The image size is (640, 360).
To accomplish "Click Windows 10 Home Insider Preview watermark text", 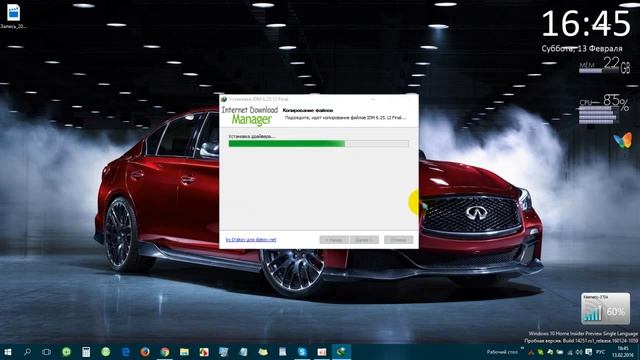I will coord(583,333).
